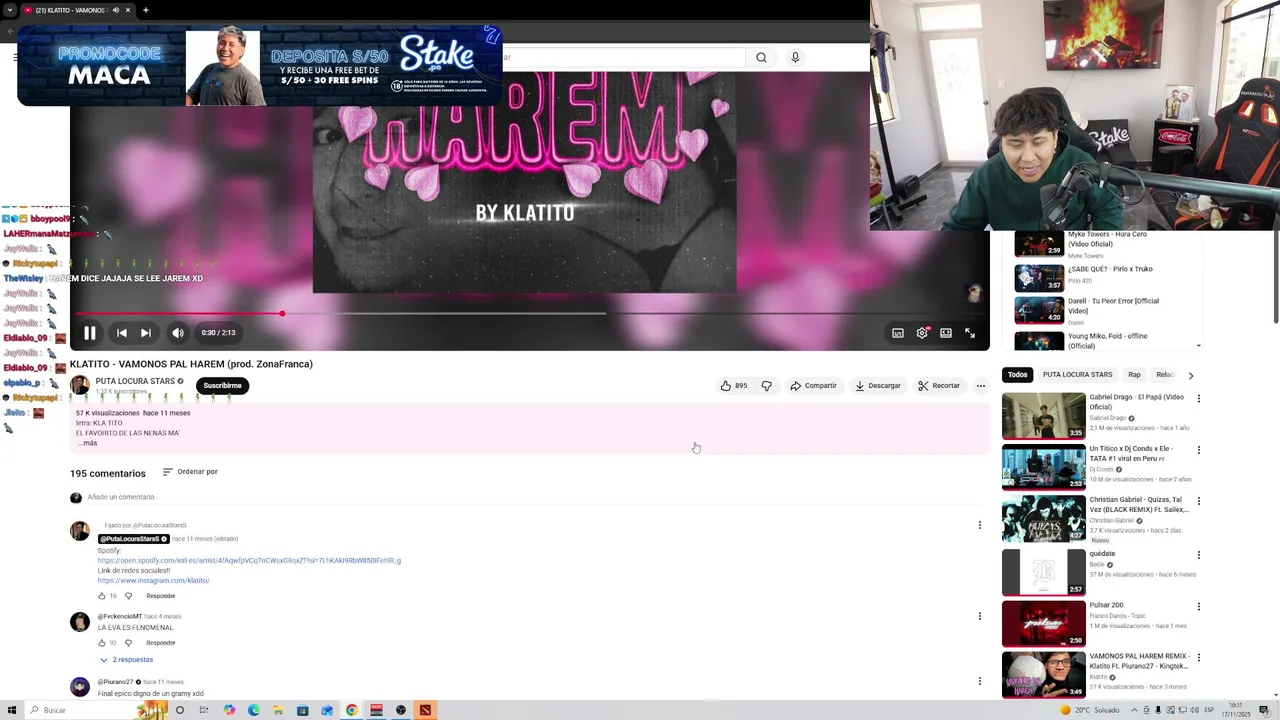Open Chrome from the taskbar

[352, 710]
